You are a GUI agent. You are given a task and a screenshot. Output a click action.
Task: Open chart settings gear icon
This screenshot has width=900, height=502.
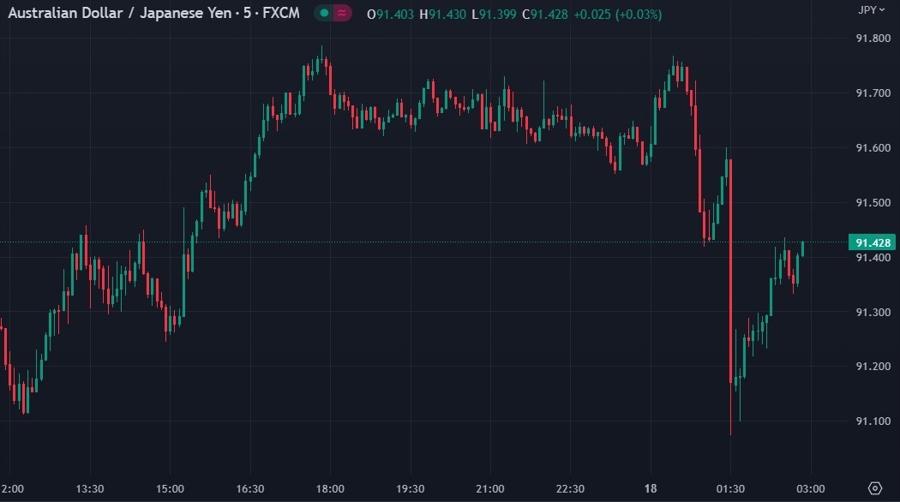coord(875,488)
